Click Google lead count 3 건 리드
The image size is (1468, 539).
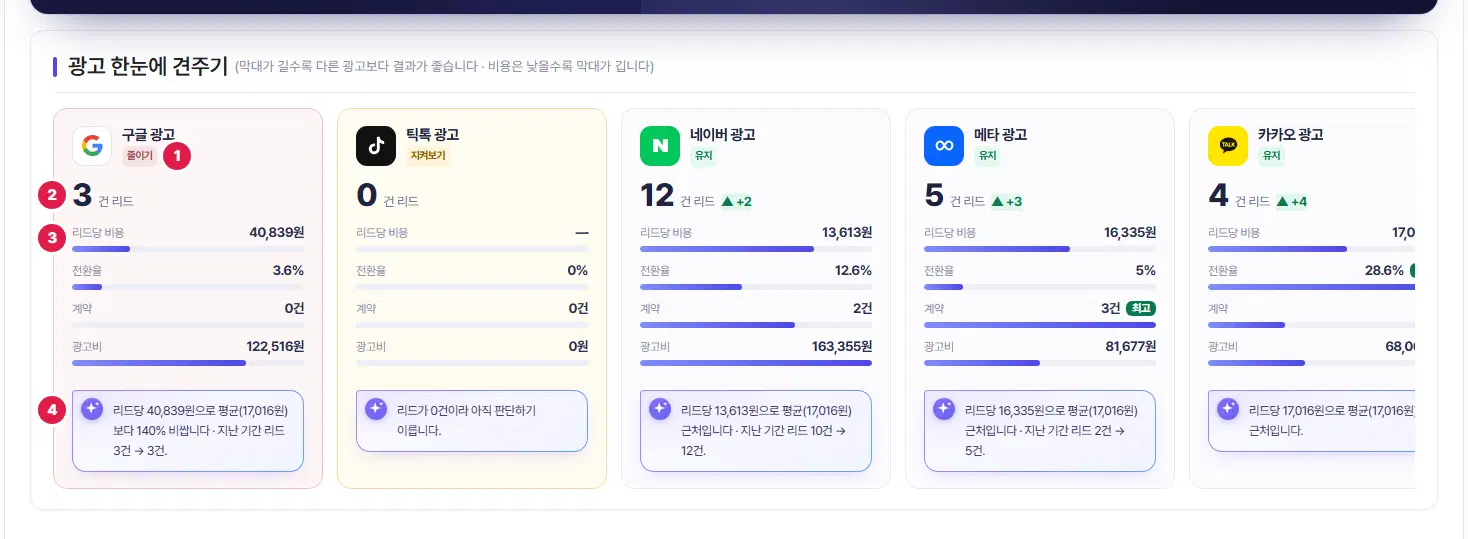click(x=103, y=196)
